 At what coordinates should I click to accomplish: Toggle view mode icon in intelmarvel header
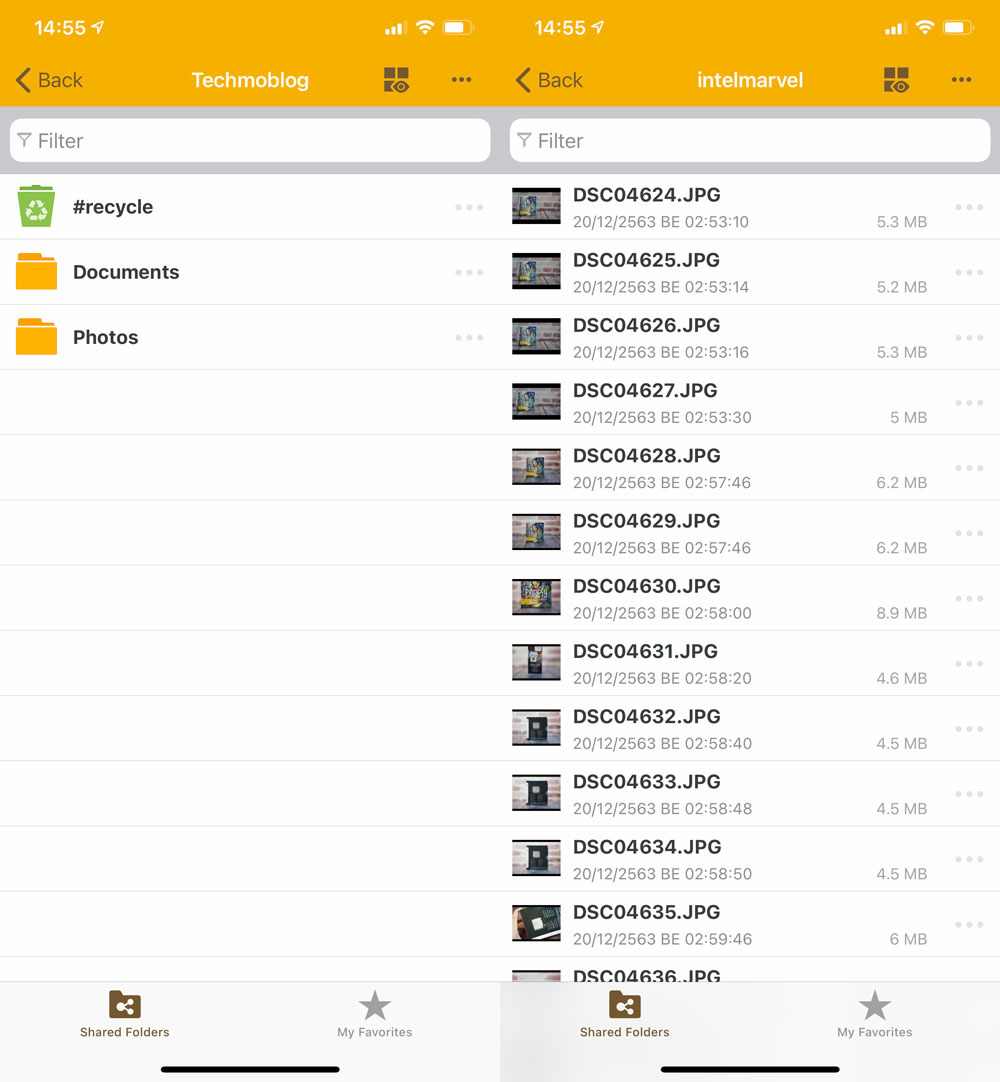click(x=897, y=81)
